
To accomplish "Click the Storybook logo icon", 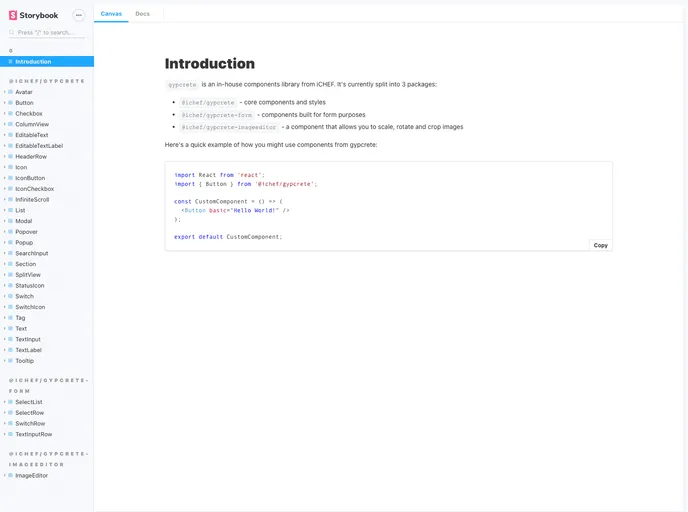I will [x=13, y=15].
